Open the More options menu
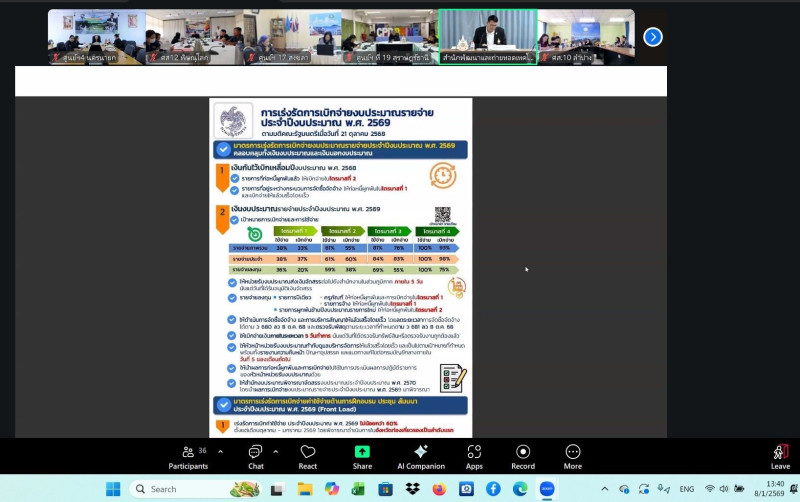 coord(573,456)
